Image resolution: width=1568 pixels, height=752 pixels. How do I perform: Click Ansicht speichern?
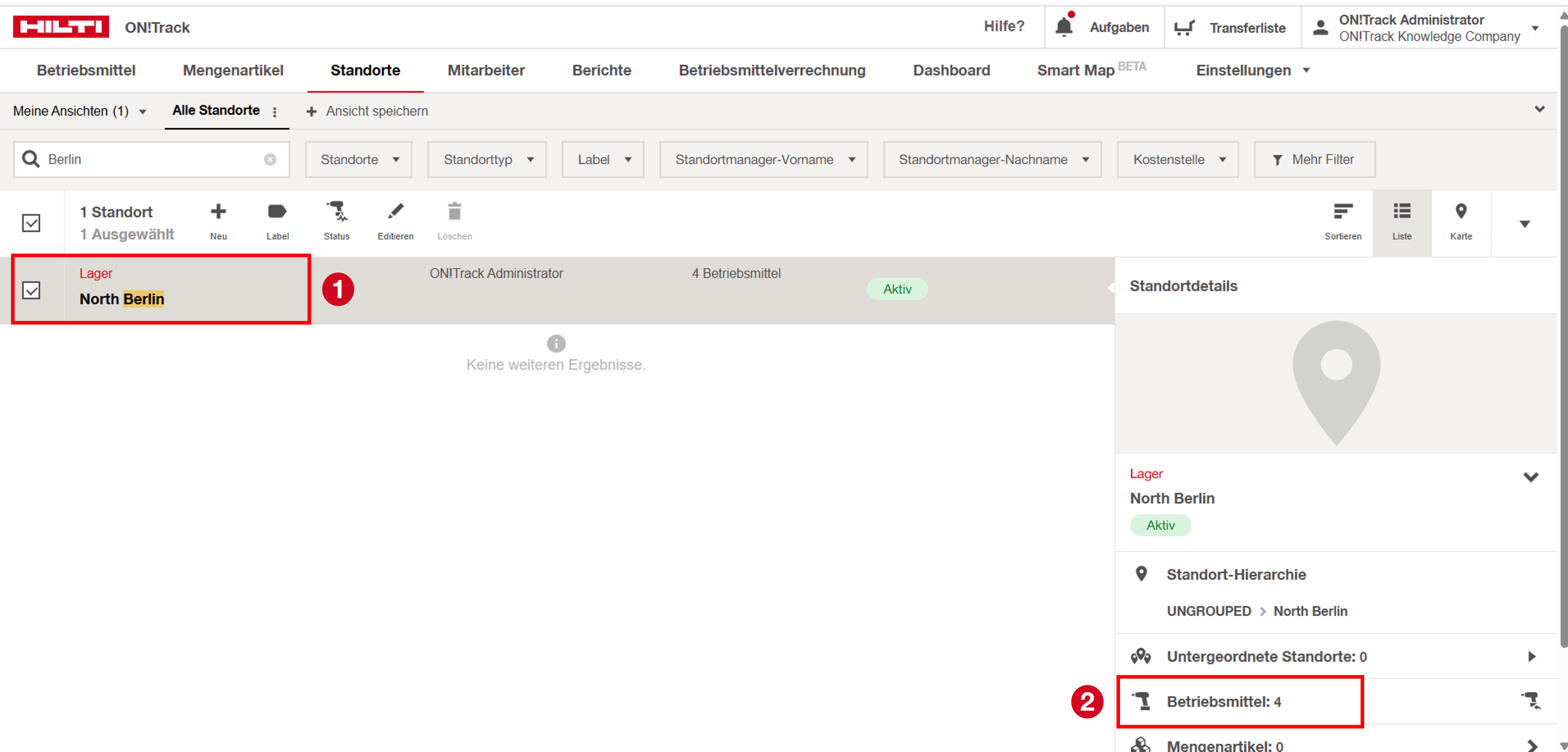click(377, 111)
